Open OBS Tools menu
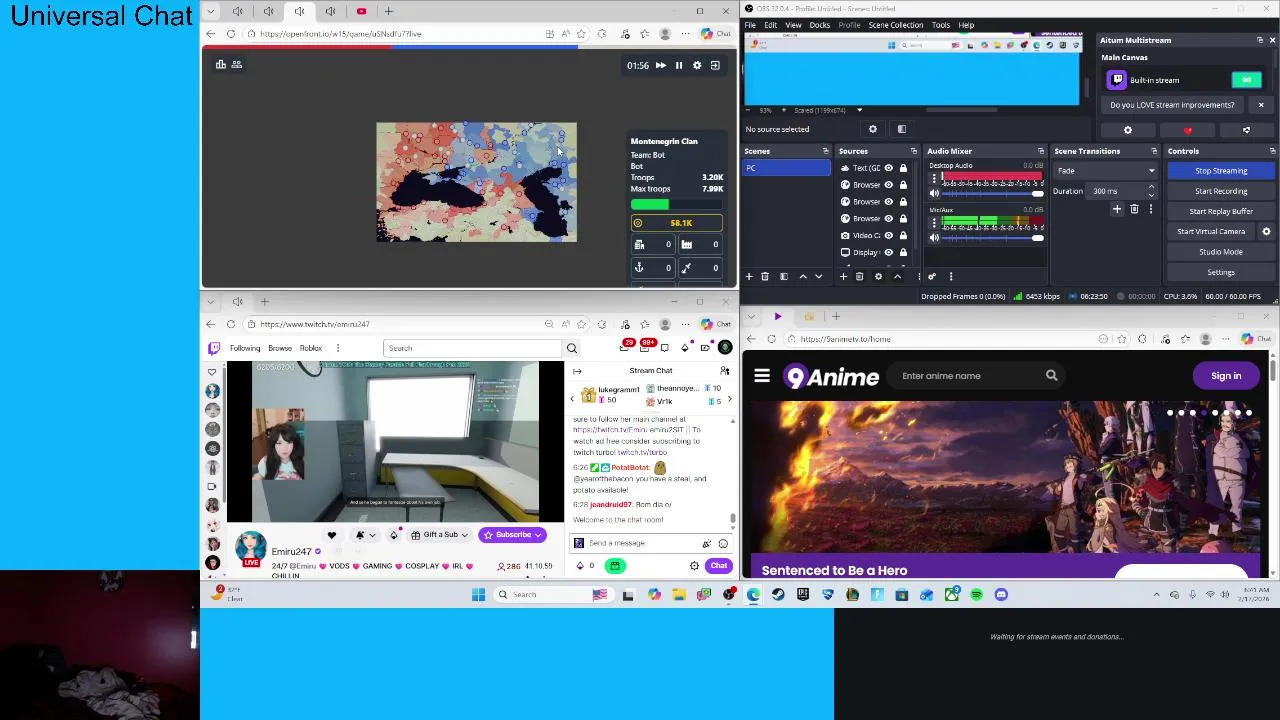 click(940, 25)
